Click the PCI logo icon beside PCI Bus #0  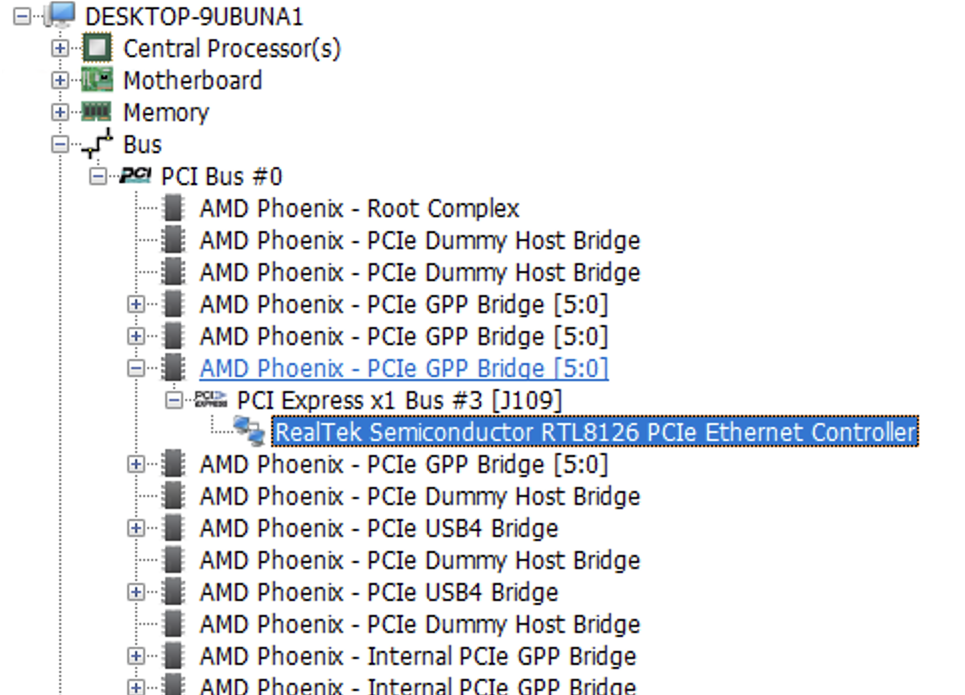136,176
